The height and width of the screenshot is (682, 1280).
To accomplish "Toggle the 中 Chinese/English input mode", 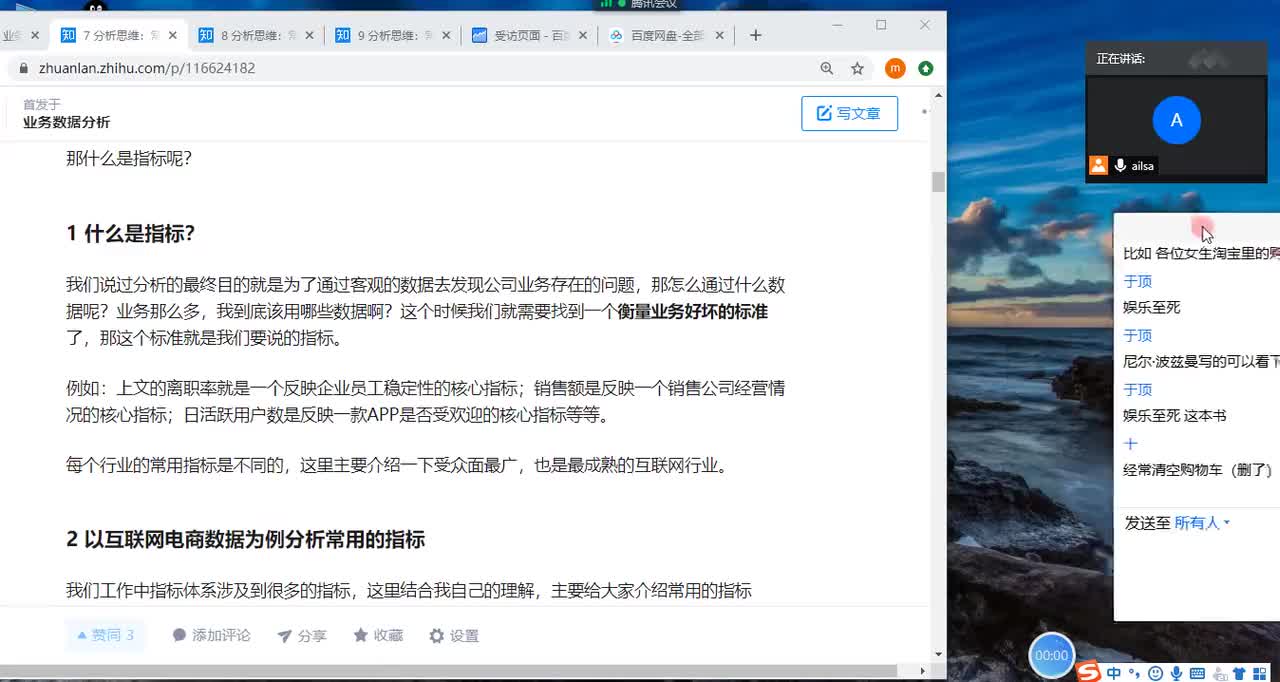I will point(1114,674).
